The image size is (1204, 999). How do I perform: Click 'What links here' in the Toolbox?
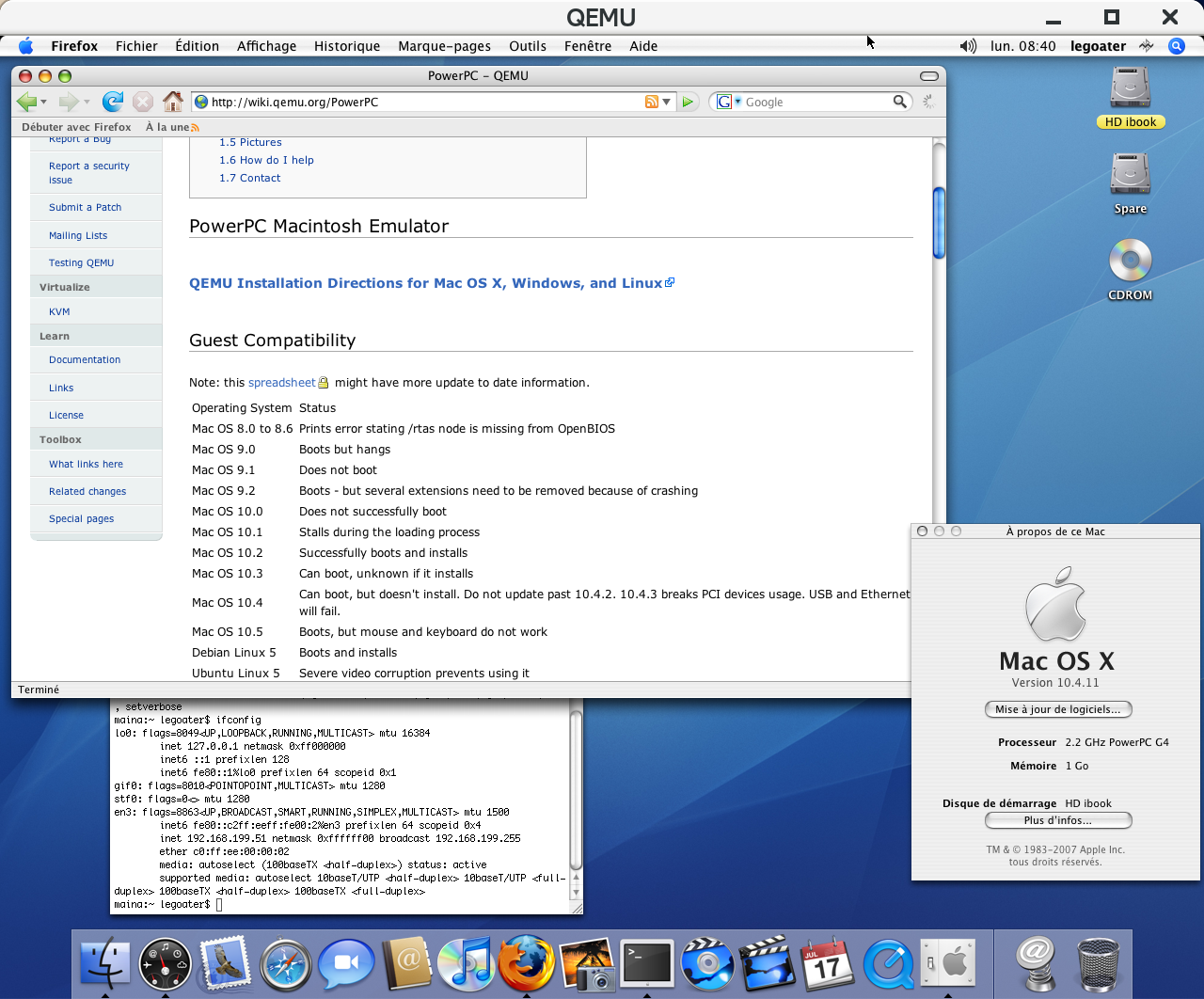coord(86,464)
